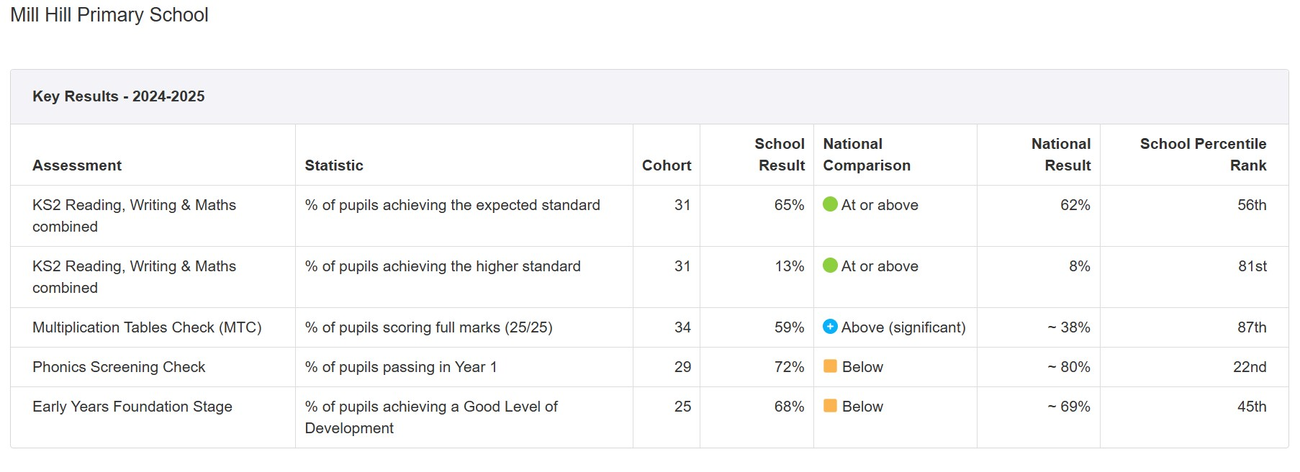Click the "% of pupils passing in Year 1" text

[x=400, y=367]
